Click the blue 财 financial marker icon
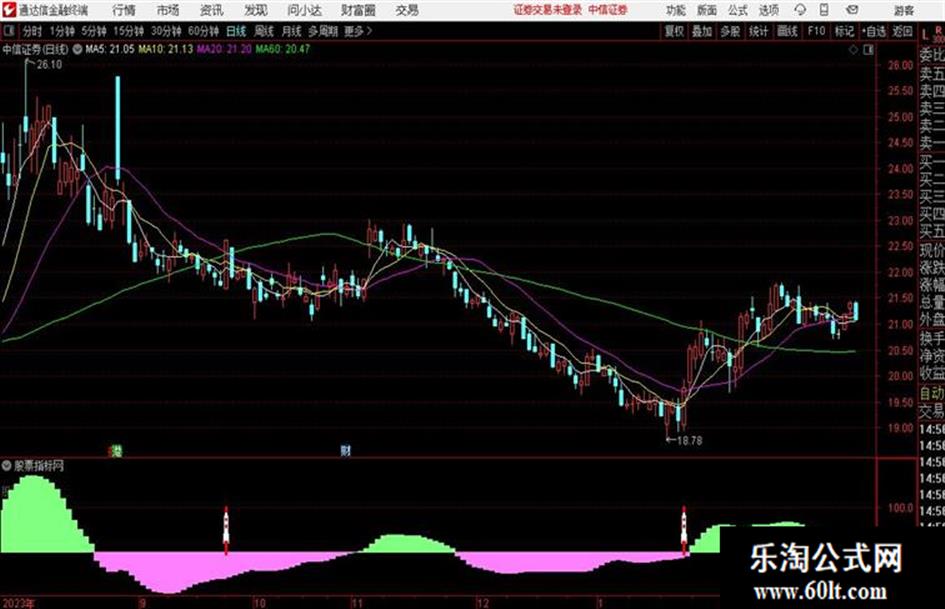Screen dimensions: 945x609 click(x=345, y=450)
